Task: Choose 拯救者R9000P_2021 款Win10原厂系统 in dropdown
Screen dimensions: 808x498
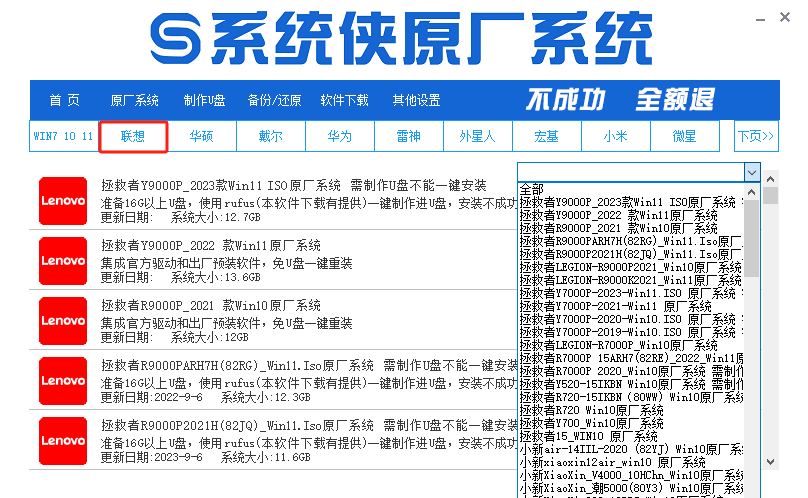Action: [x=631, y=228]
